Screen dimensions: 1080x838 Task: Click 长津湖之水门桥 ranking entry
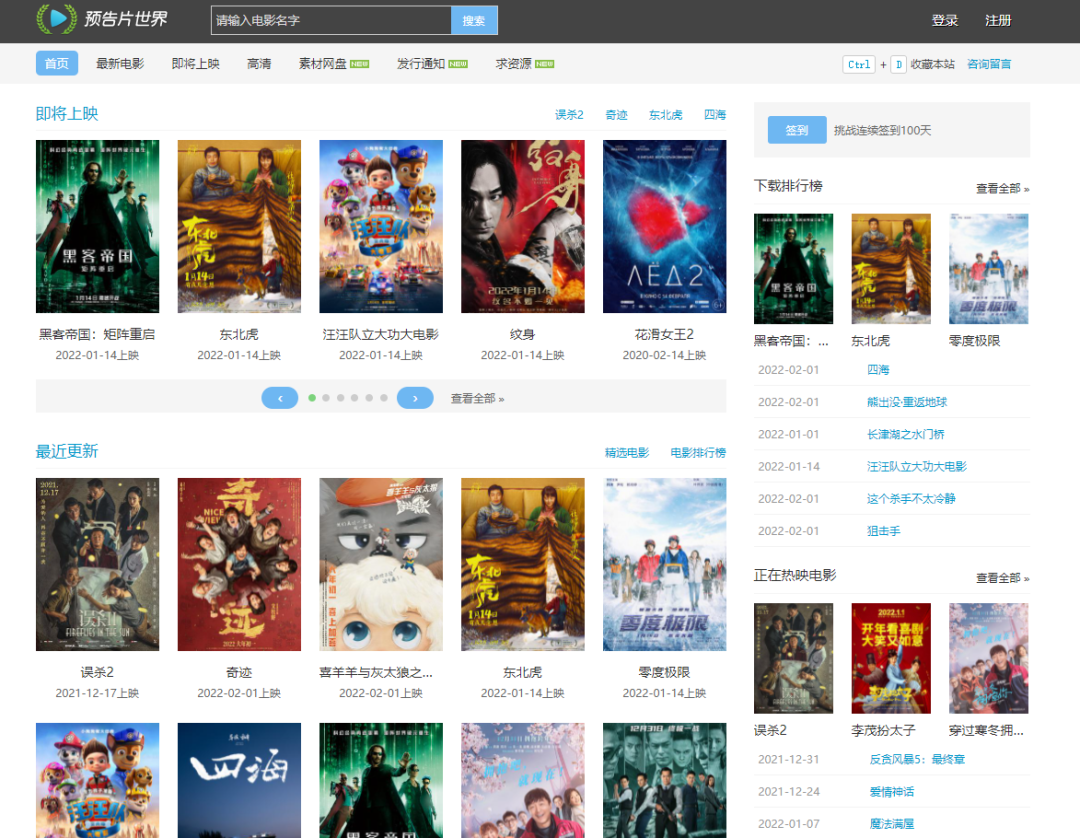[x=906, y=434]
